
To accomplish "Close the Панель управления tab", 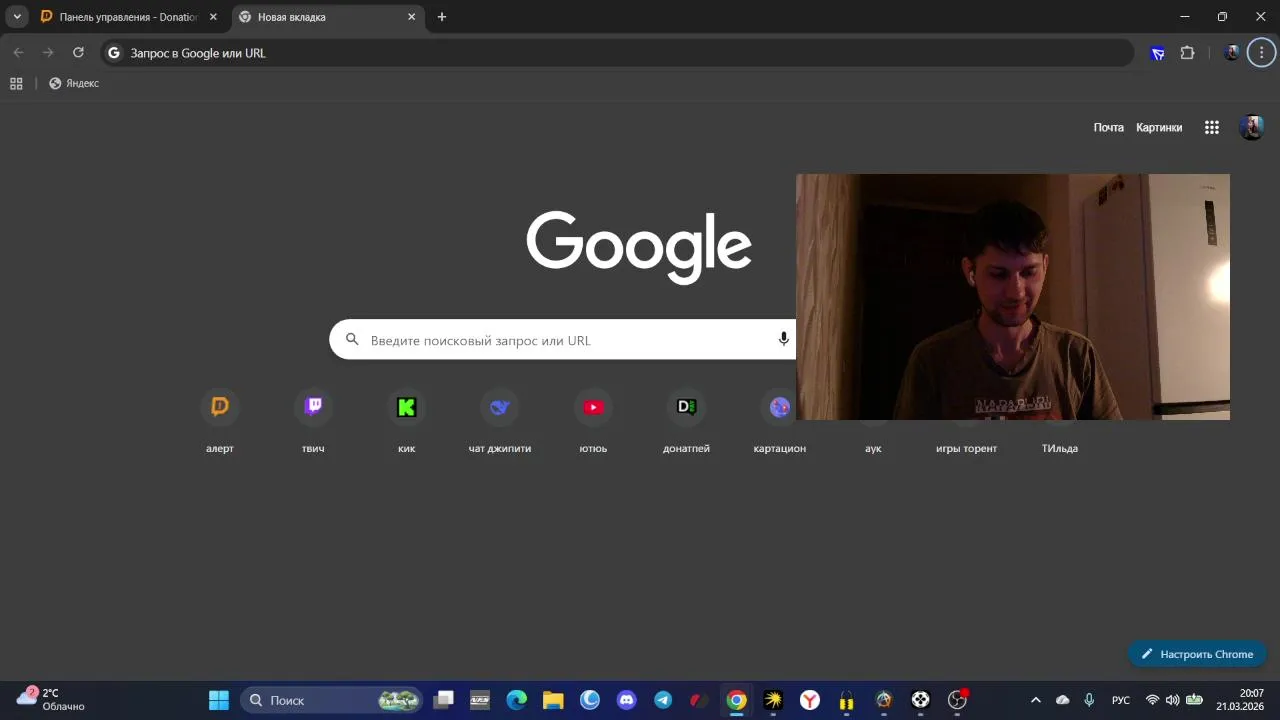I will point(213,17).
